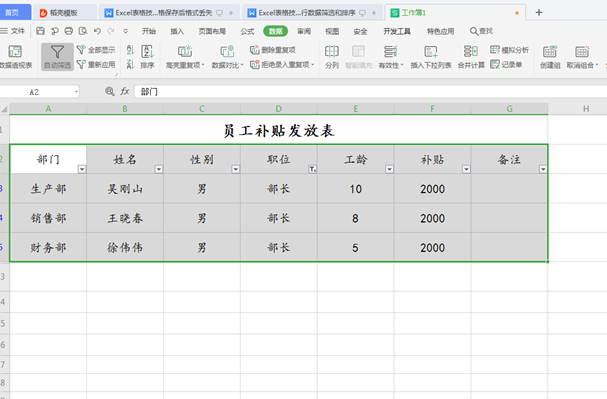Undo the last action
This screenshot has width=607, height=399.
pyautogui.click(x=97, y=31)
